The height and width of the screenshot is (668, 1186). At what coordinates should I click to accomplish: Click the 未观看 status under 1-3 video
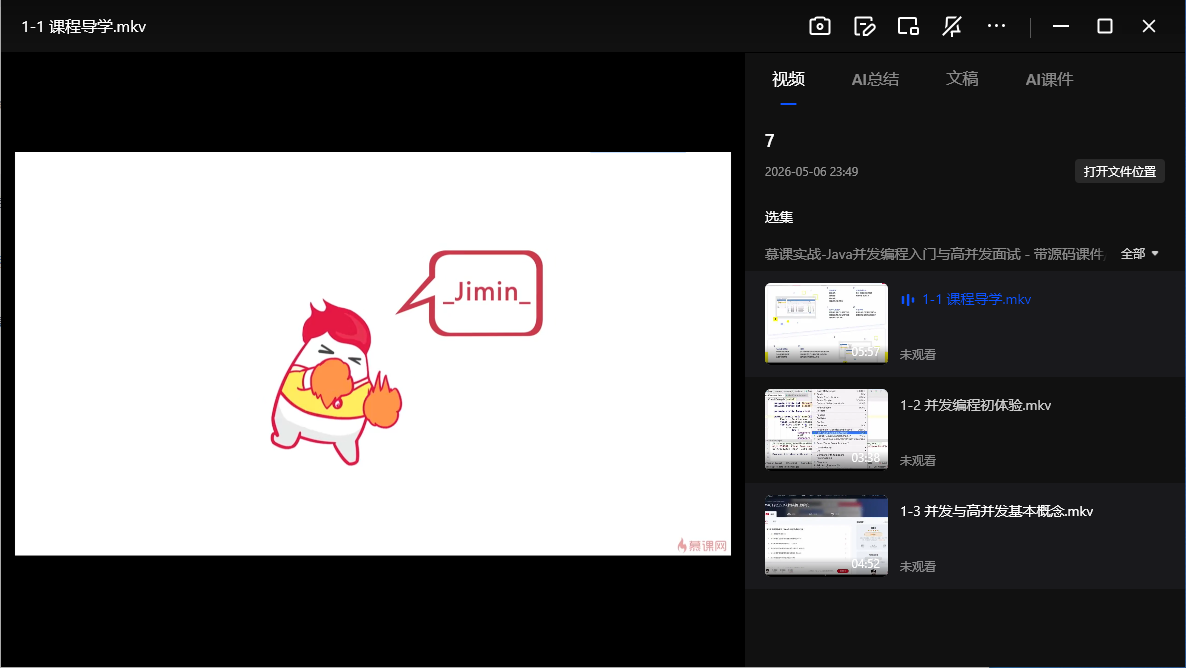tap(917, 567)
